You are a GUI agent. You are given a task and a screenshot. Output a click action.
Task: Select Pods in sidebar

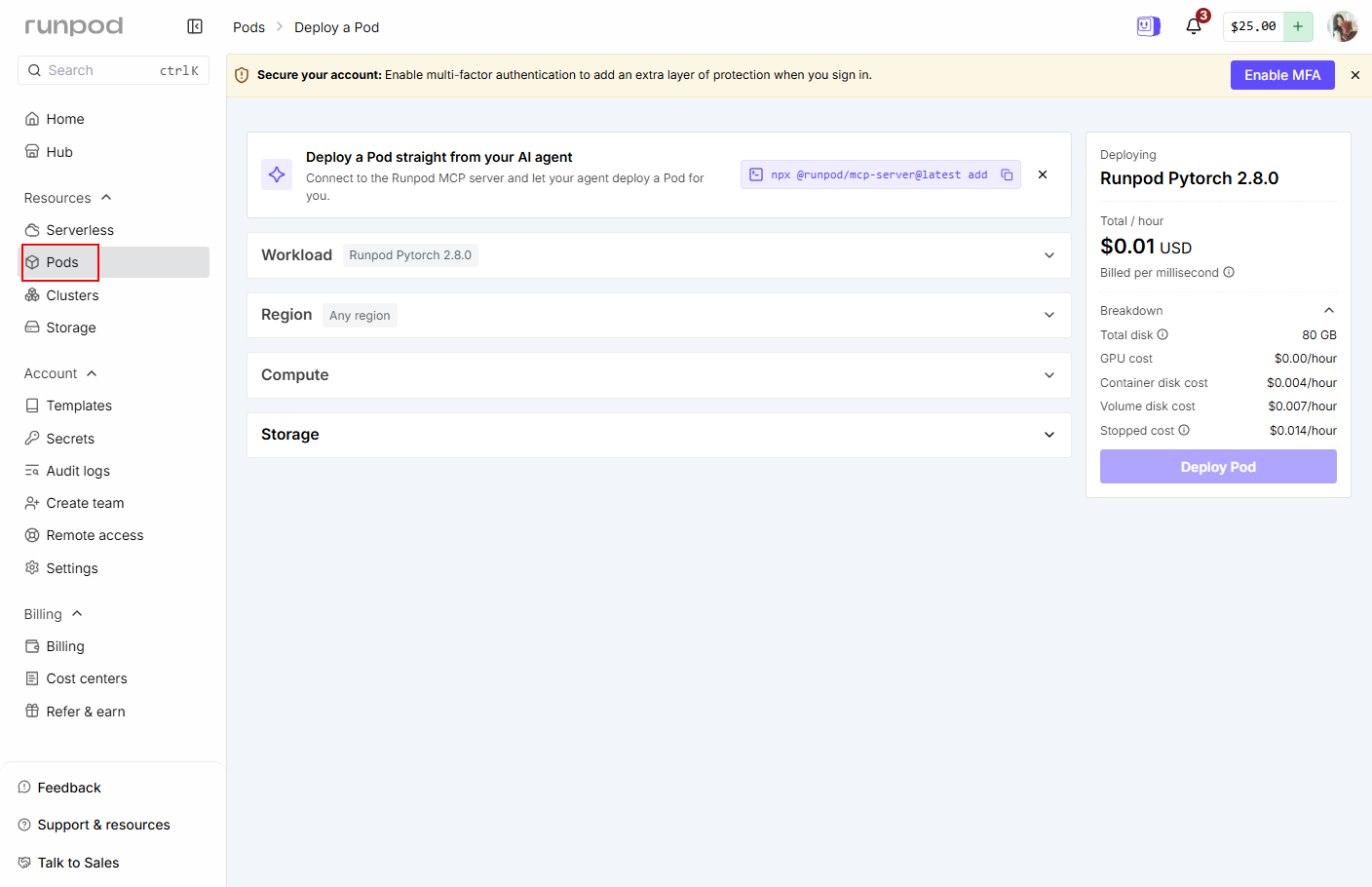pyautogui.click(x=114, y=262)
